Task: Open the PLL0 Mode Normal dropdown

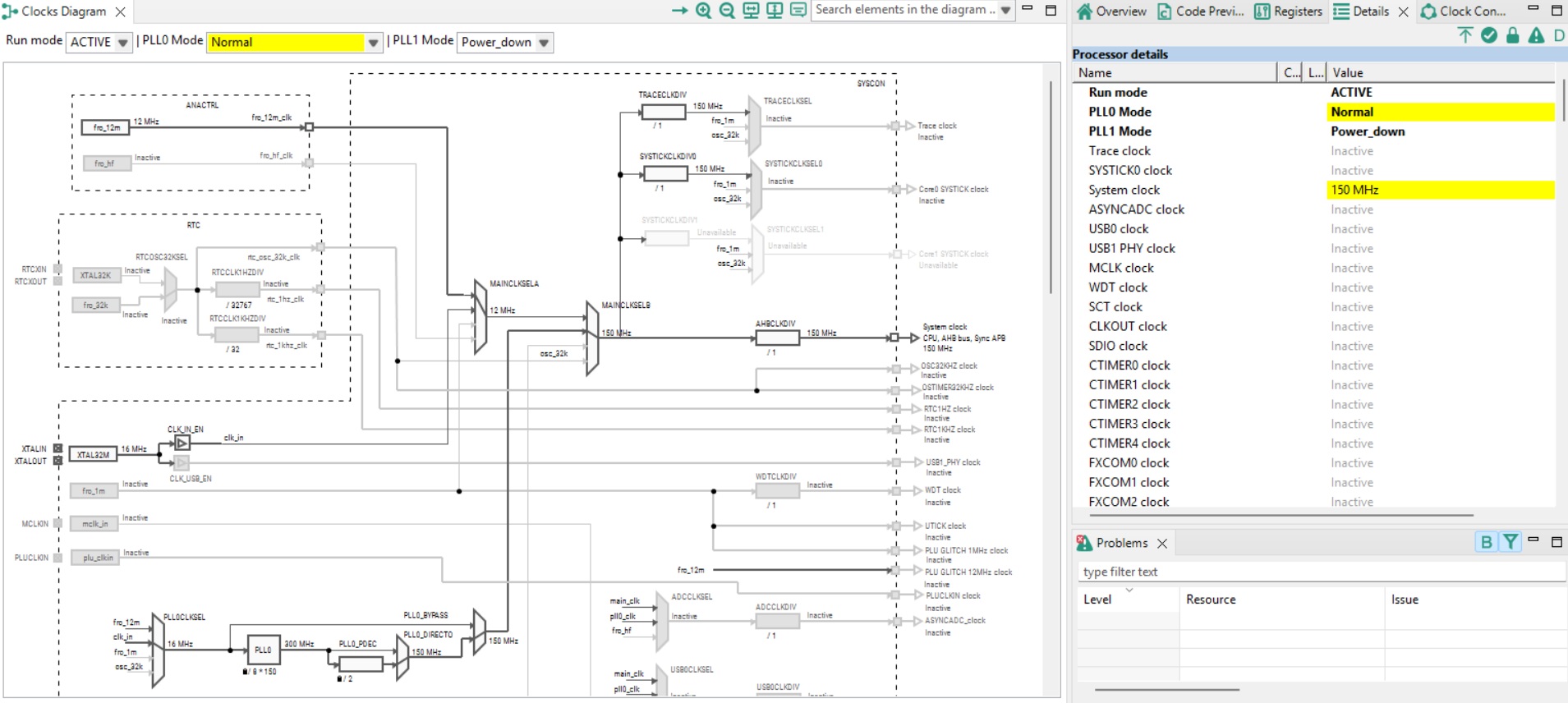Action: pos(294,42)
